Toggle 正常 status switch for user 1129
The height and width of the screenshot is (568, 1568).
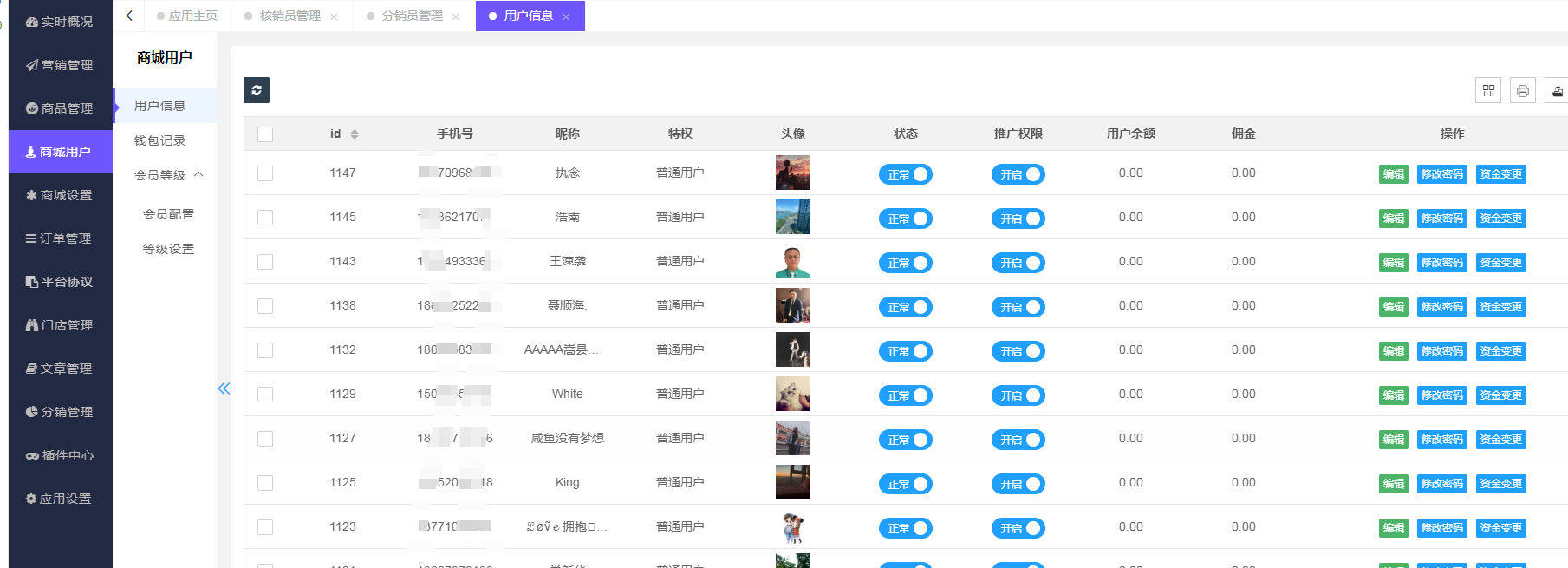tap(906, 395)
